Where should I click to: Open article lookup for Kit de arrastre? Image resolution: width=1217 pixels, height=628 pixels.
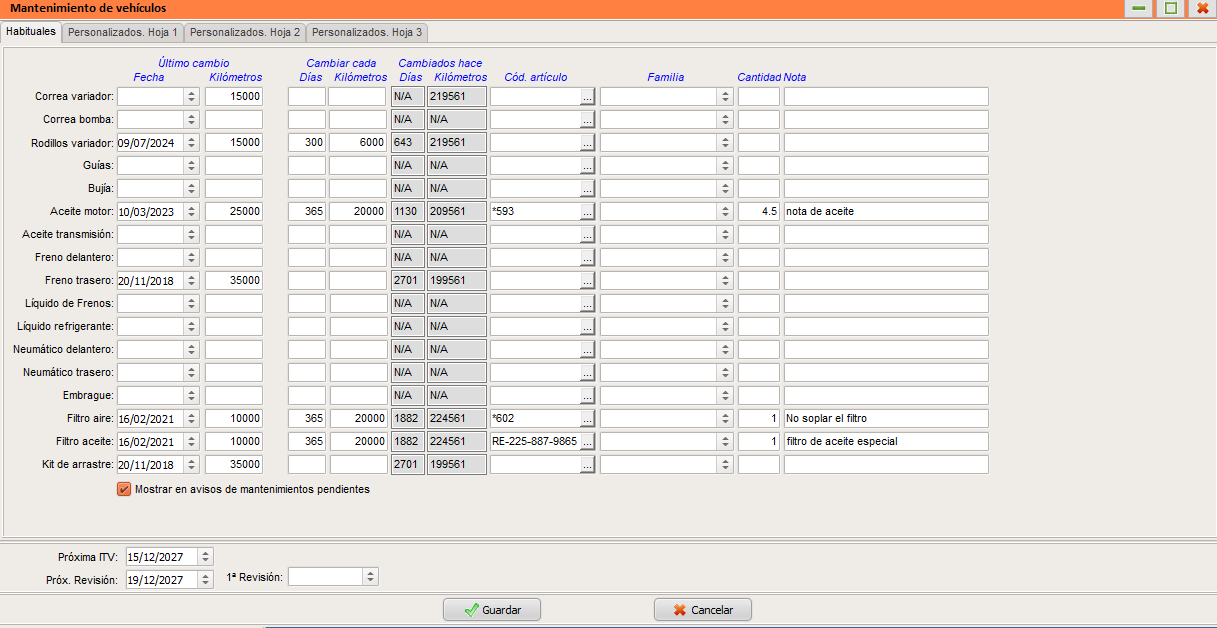coord(588,465)
